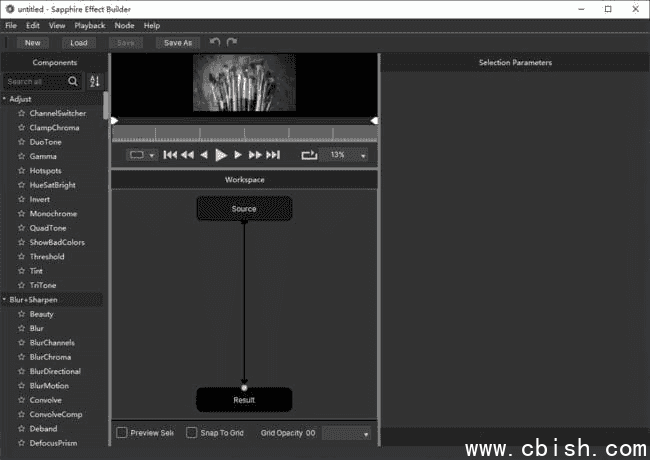Select the DefocusPrism component

53,443
